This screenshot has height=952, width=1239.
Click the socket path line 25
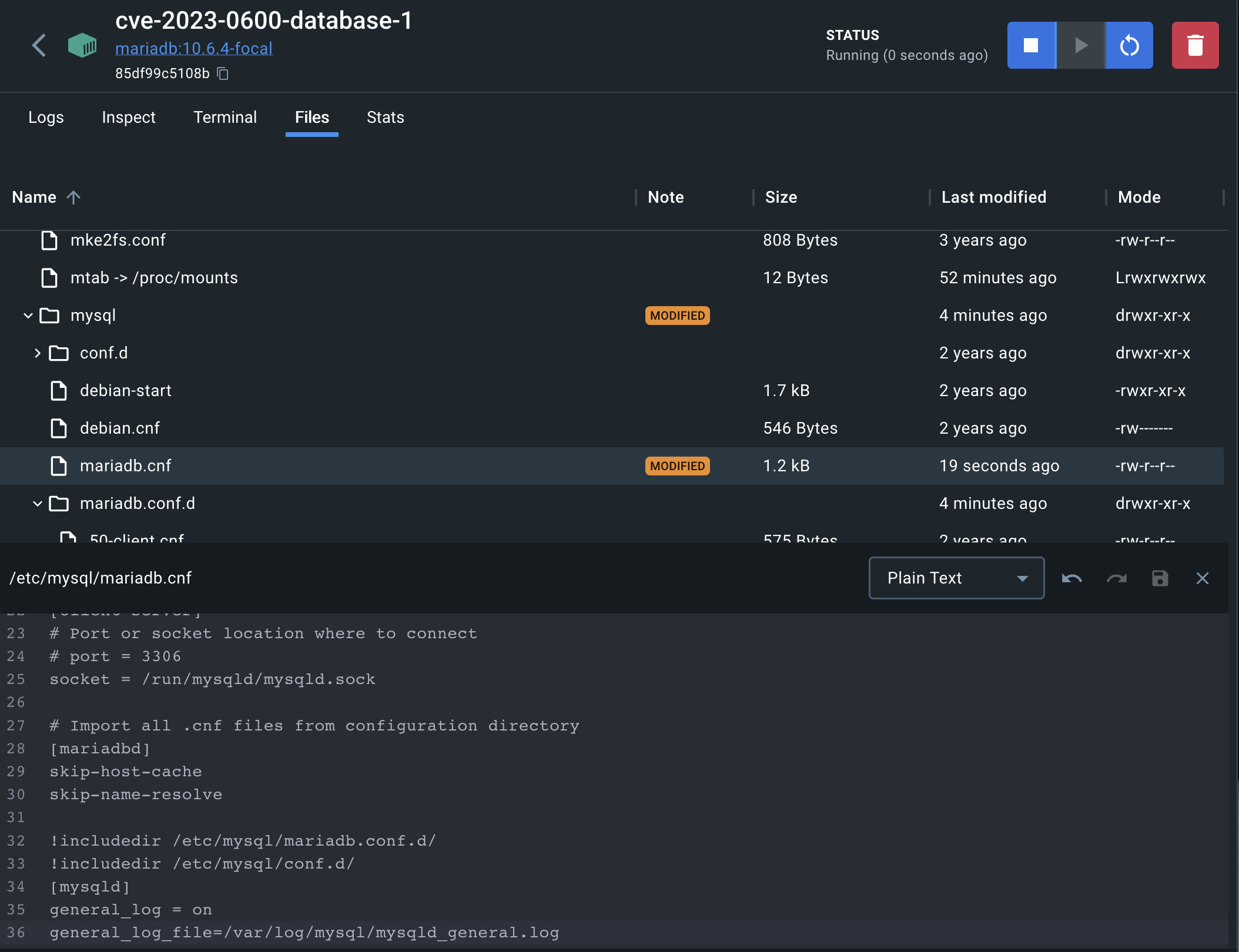tap(212, 679)
